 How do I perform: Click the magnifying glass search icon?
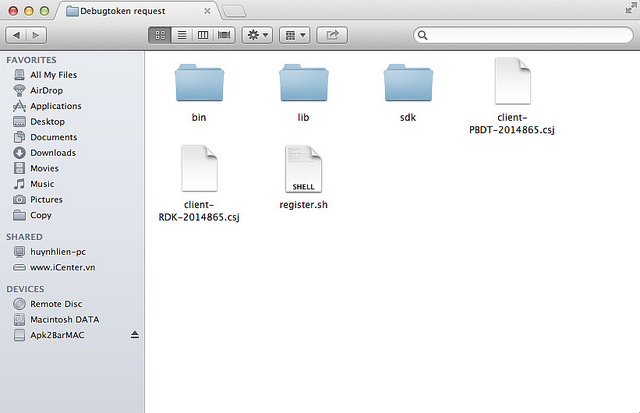click(423, 36)
